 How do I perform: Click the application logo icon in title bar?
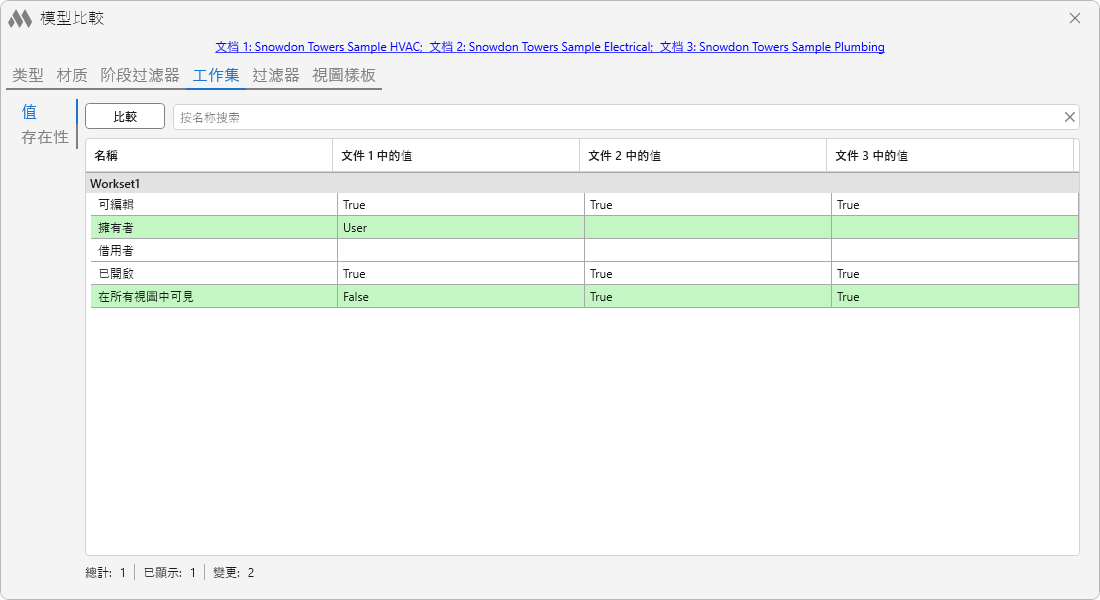coord(20,19)
